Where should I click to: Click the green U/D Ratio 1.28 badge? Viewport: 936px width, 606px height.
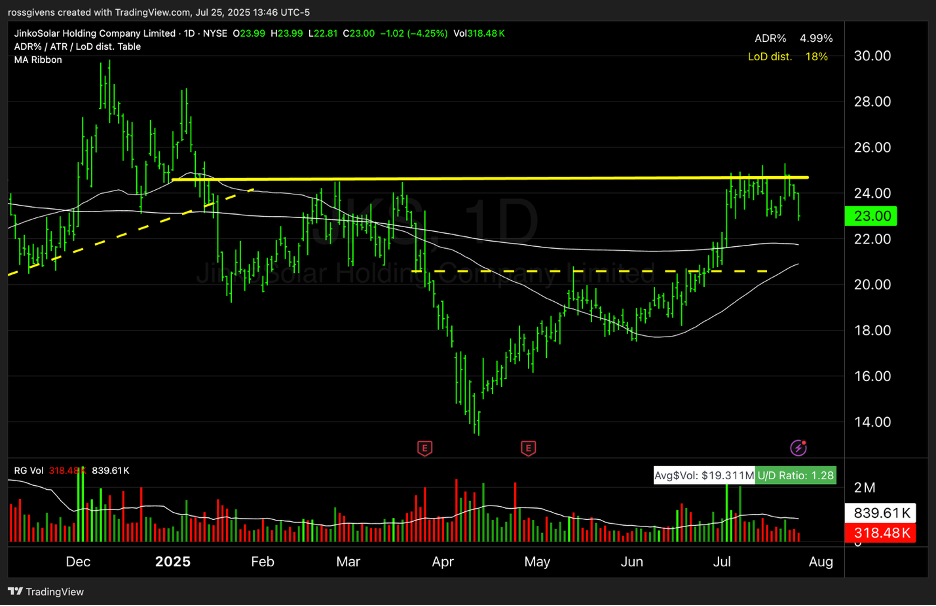click(x=795, y=476)
